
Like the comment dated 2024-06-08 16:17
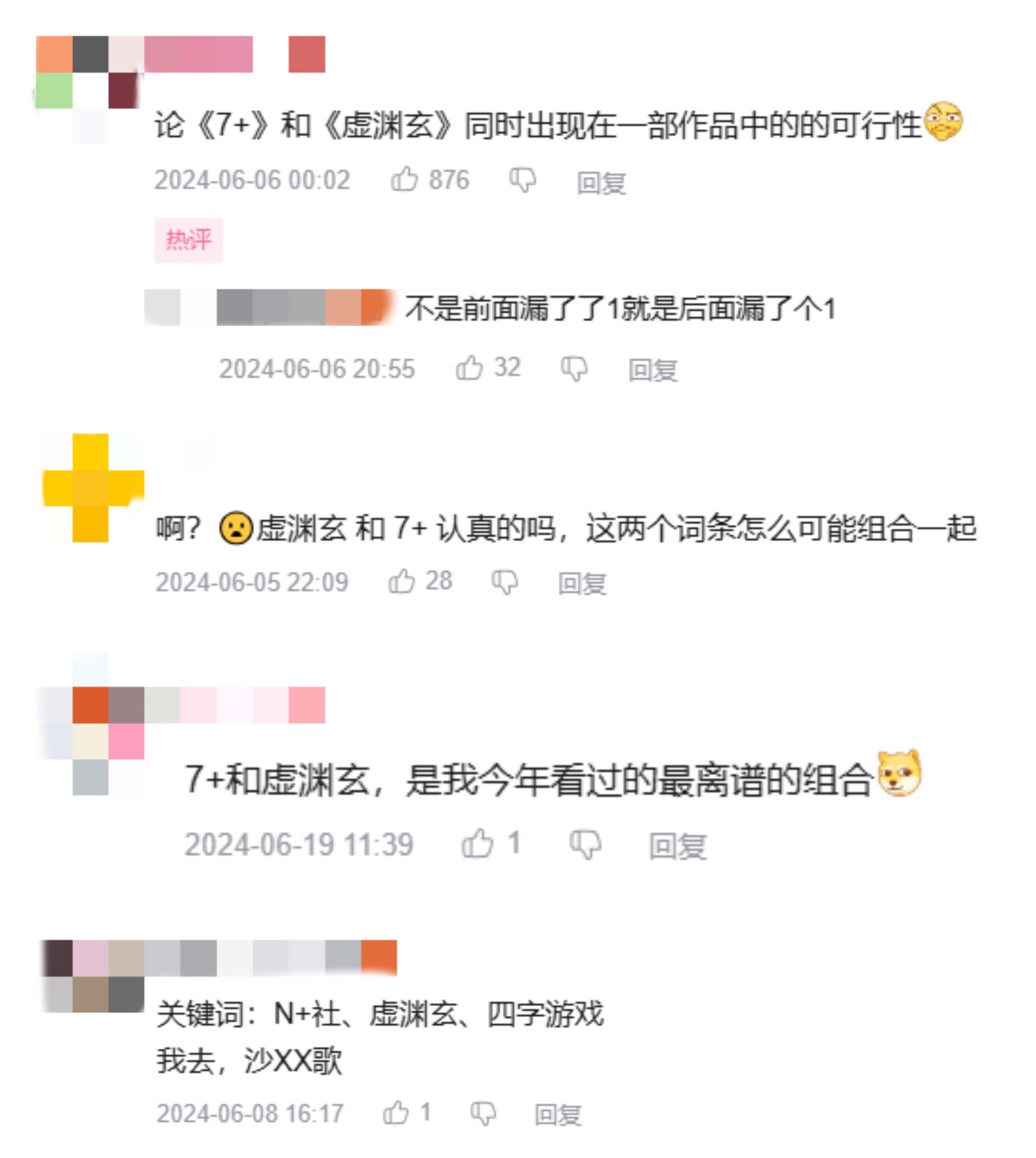click(396, 1113)
